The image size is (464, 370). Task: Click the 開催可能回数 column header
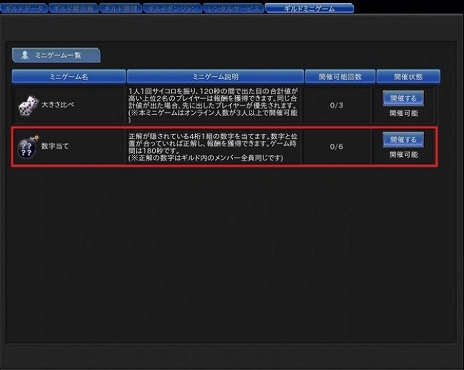[340, 77]
